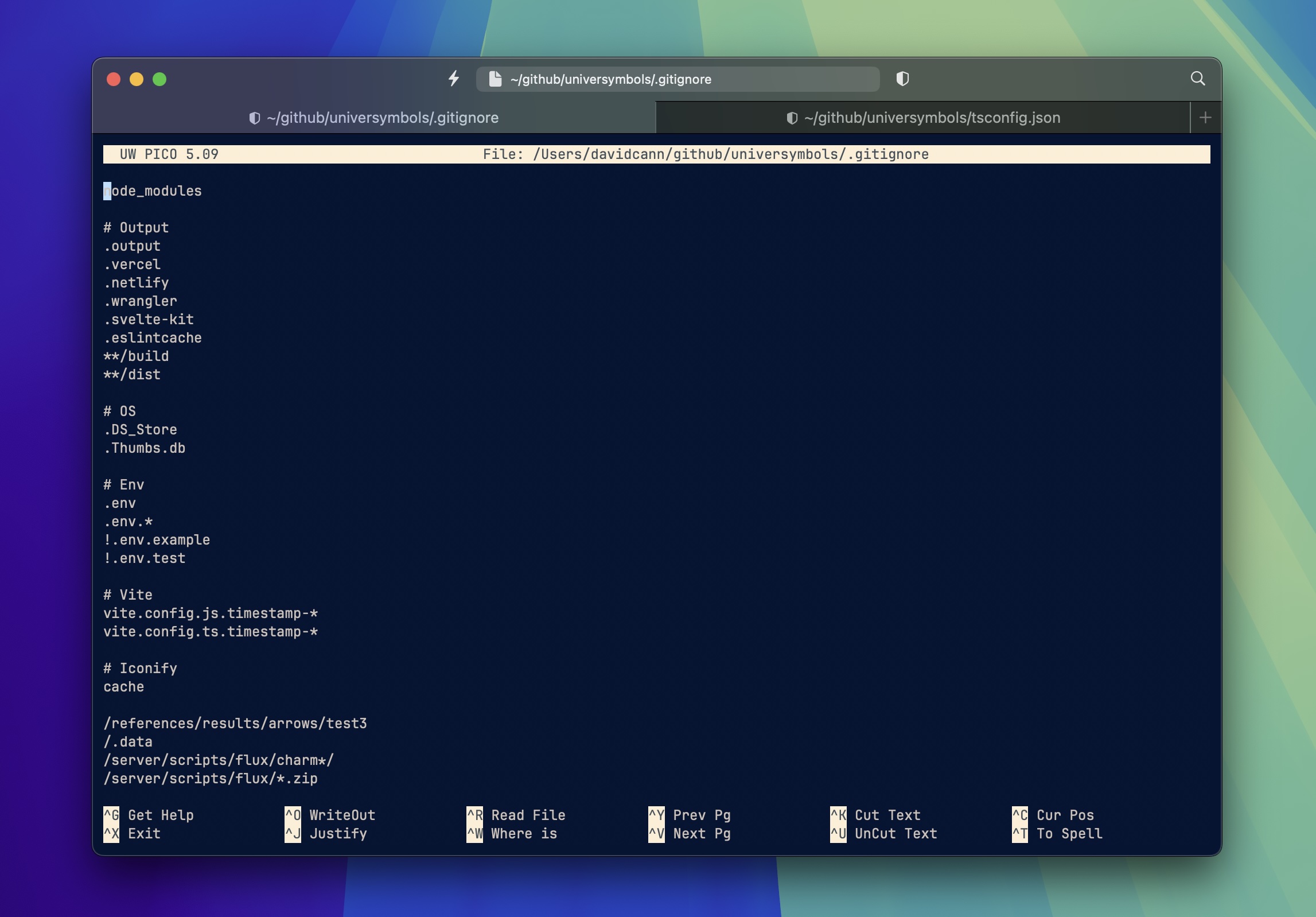Click the WriteOut shortcut label
Viewport: 1316px width, 917px height.
click(342, 815)
